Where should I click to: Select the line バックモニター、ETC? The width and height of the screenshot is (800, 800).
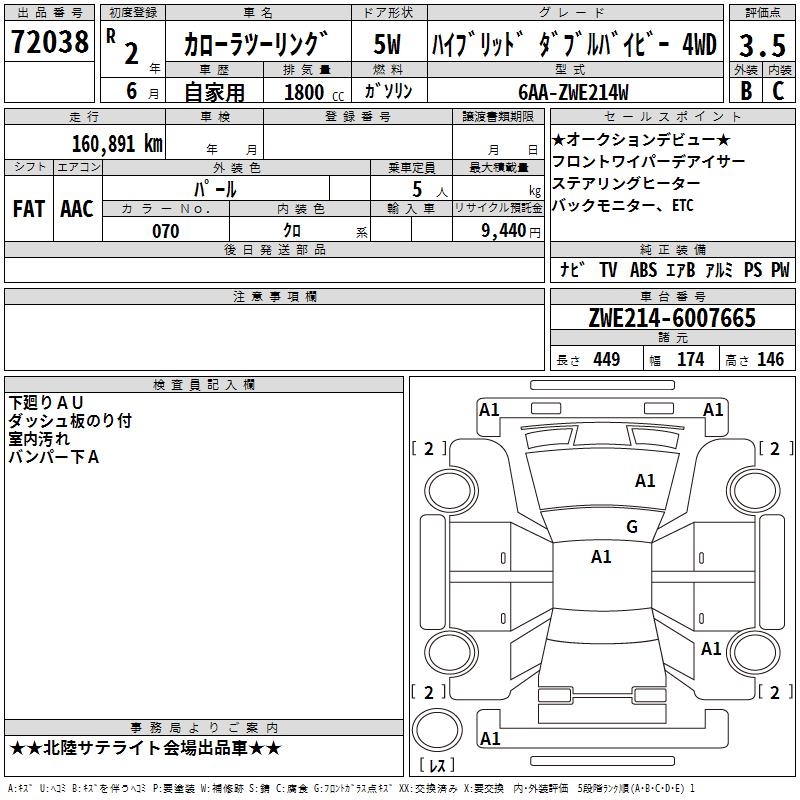(x=623, y=205)
